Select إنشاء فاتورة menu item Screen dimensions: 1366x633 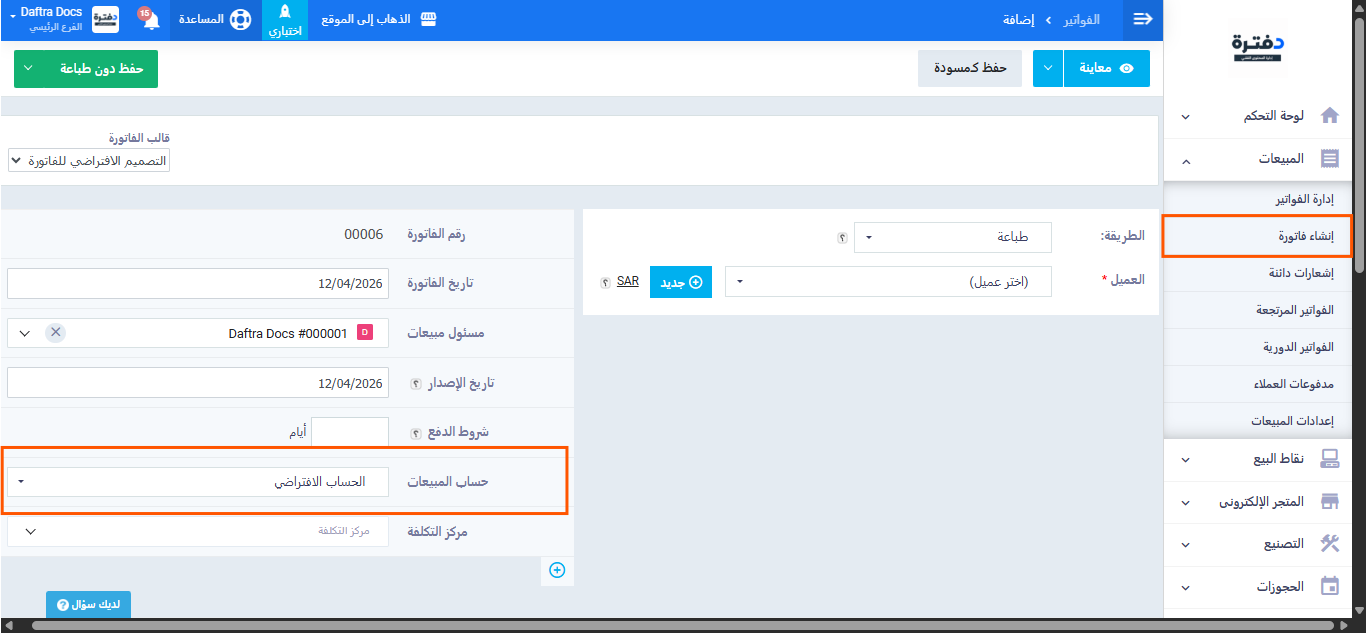(1258, 237)
